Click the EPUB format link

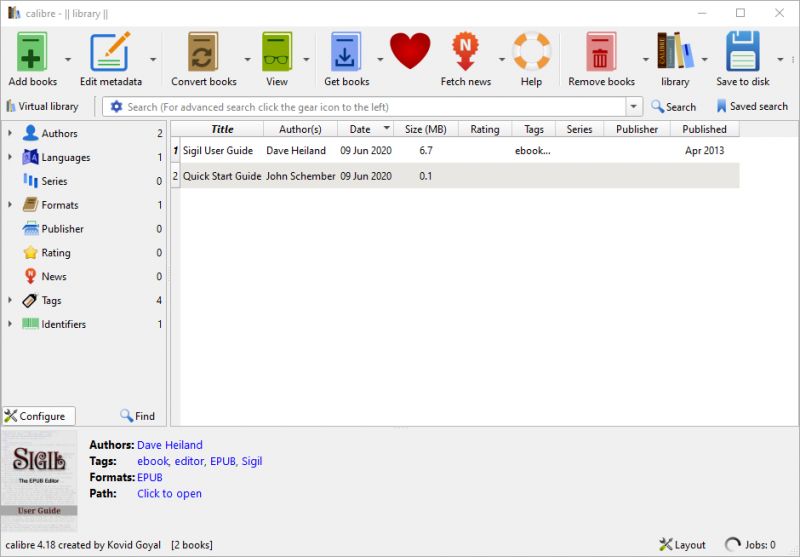point(150,477)
